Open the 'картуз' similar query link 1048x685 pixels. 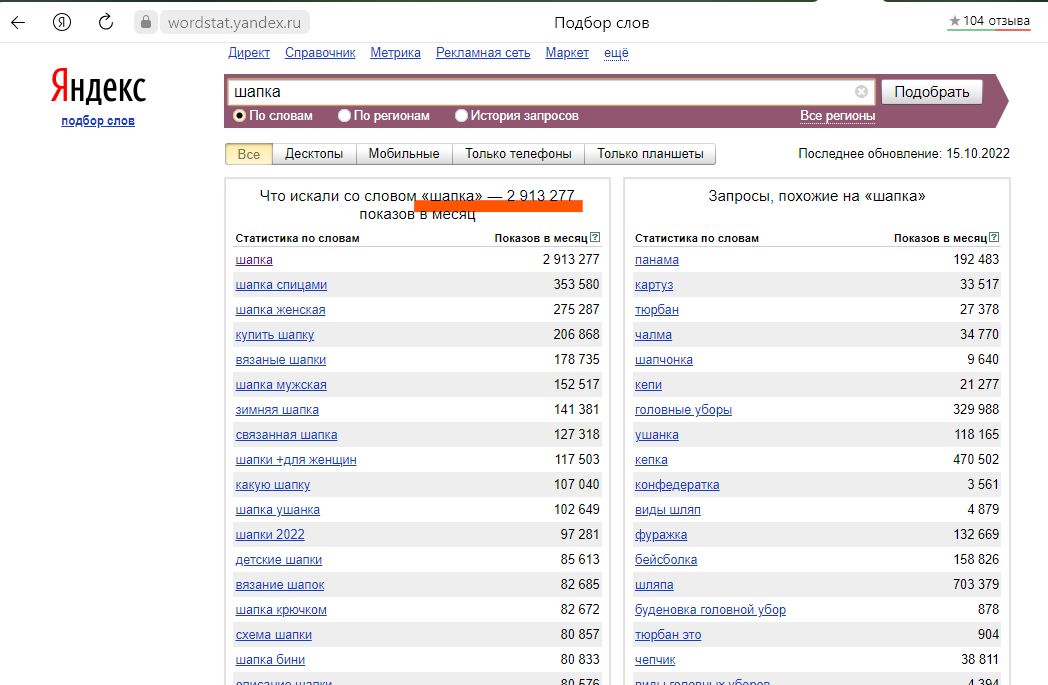coord(654,285)
